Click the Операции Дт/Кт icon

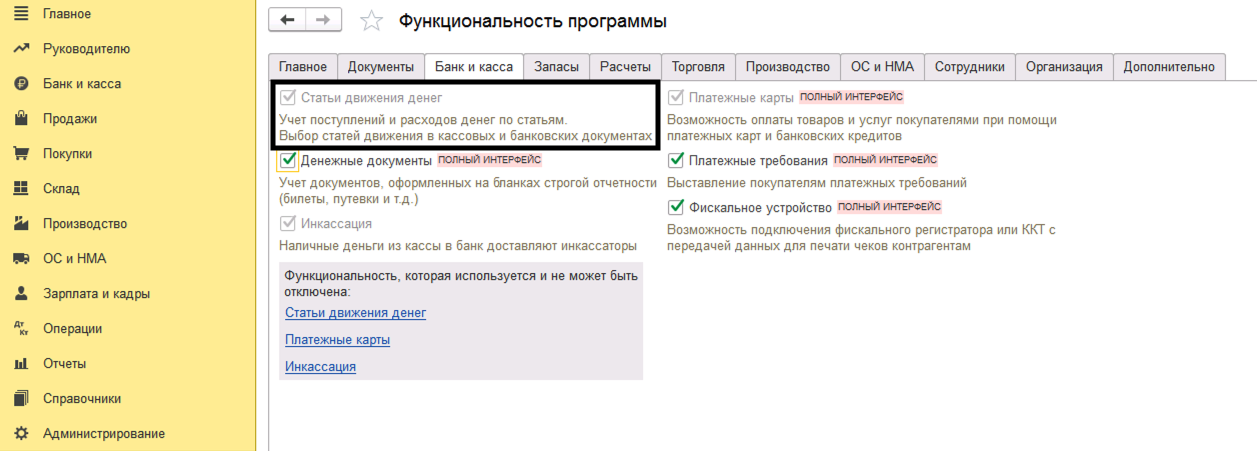click(x=20, y=329)
